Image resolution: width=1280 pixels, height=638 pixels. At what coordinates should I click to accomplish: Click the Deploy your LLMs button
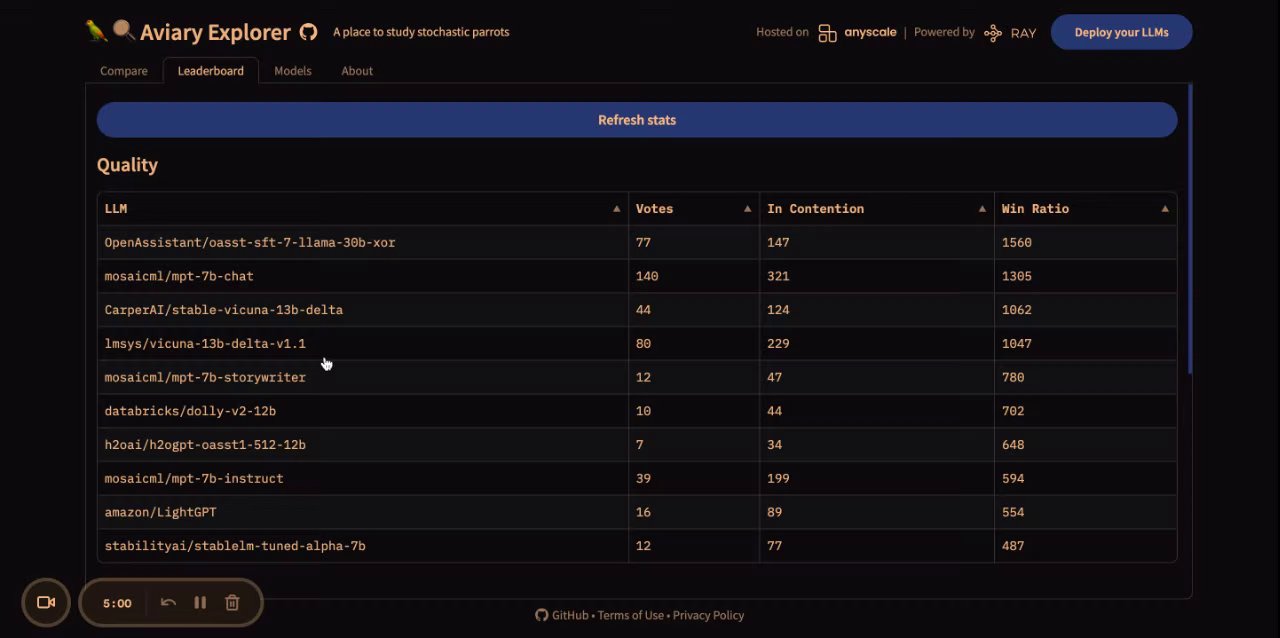pos(1121,32)
